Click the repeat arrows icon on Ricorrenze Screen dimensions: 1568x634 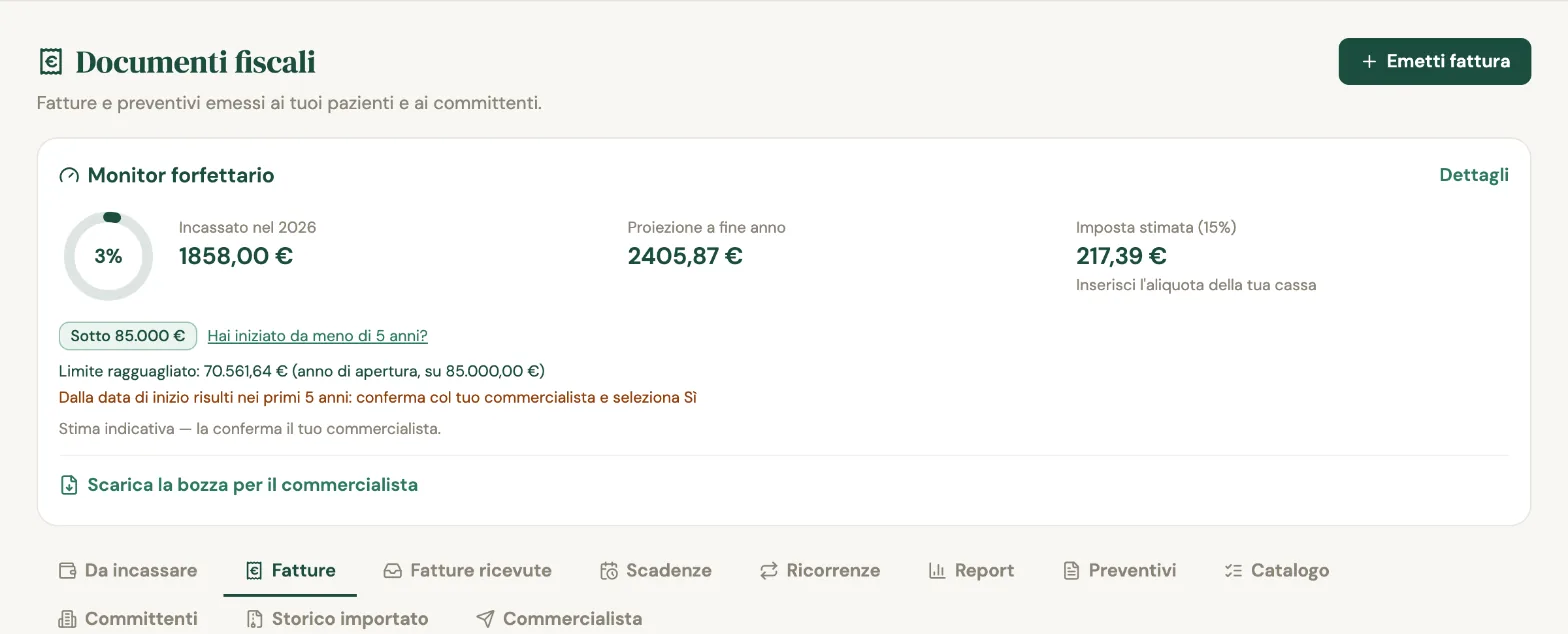coord(768,571)
